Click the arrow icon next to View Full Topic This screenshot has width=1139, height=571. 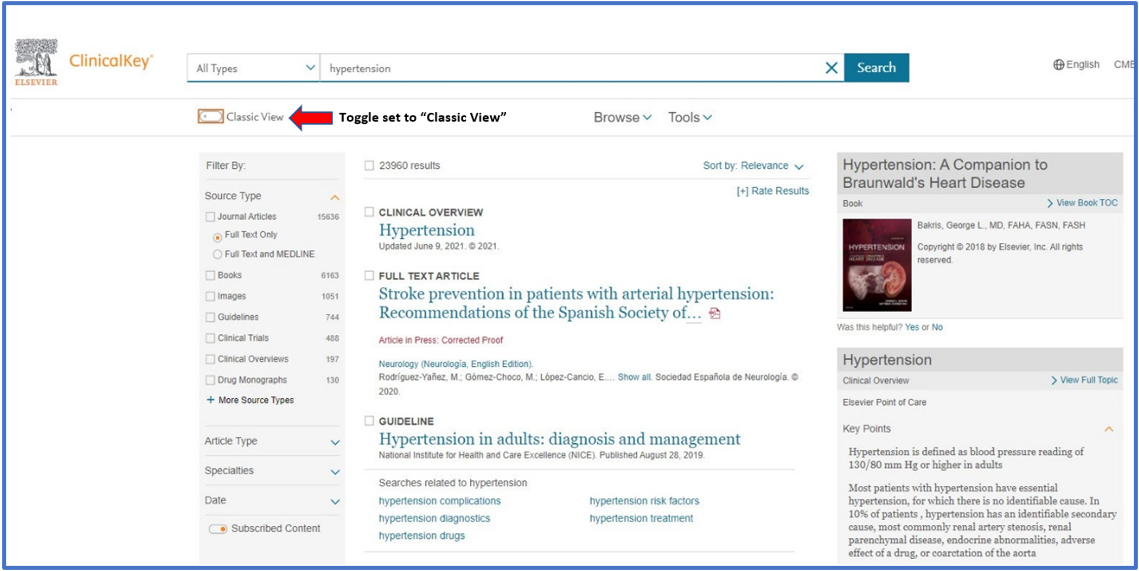pyautogui.click(x=1054, y=380)
